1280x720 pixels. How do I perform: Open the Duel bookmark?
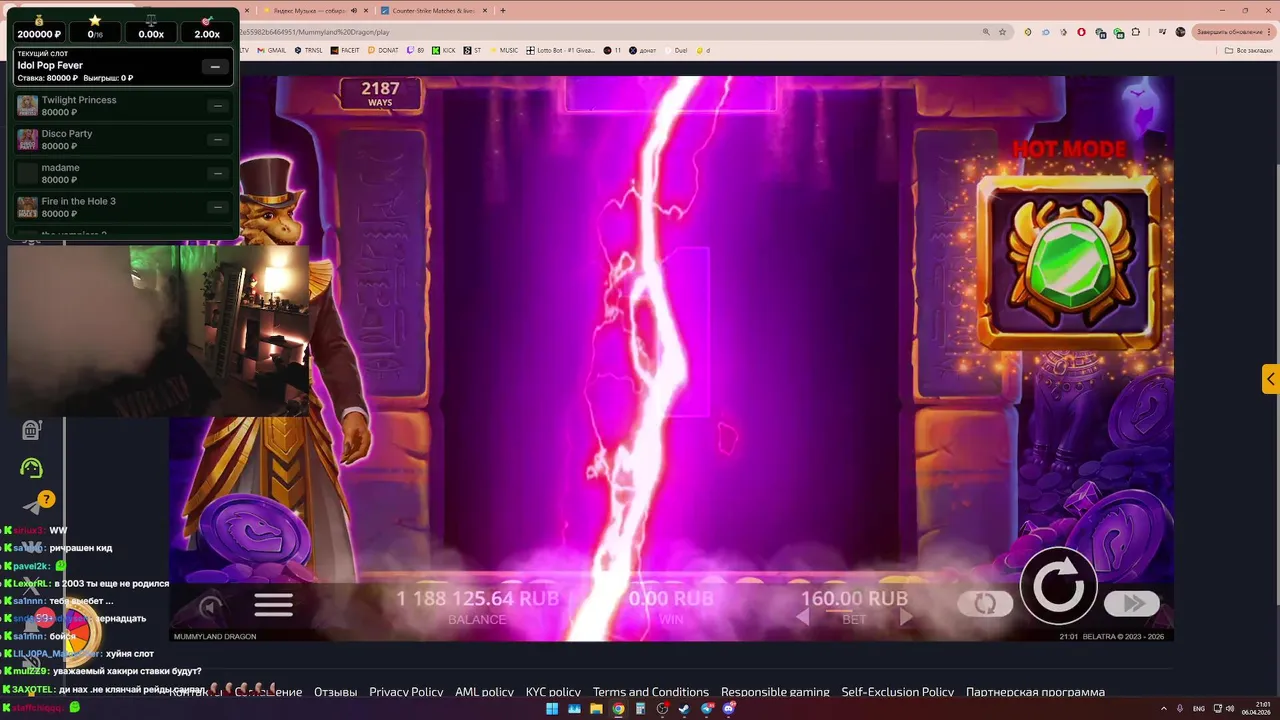pyautogui.click(x=675, y=50)
